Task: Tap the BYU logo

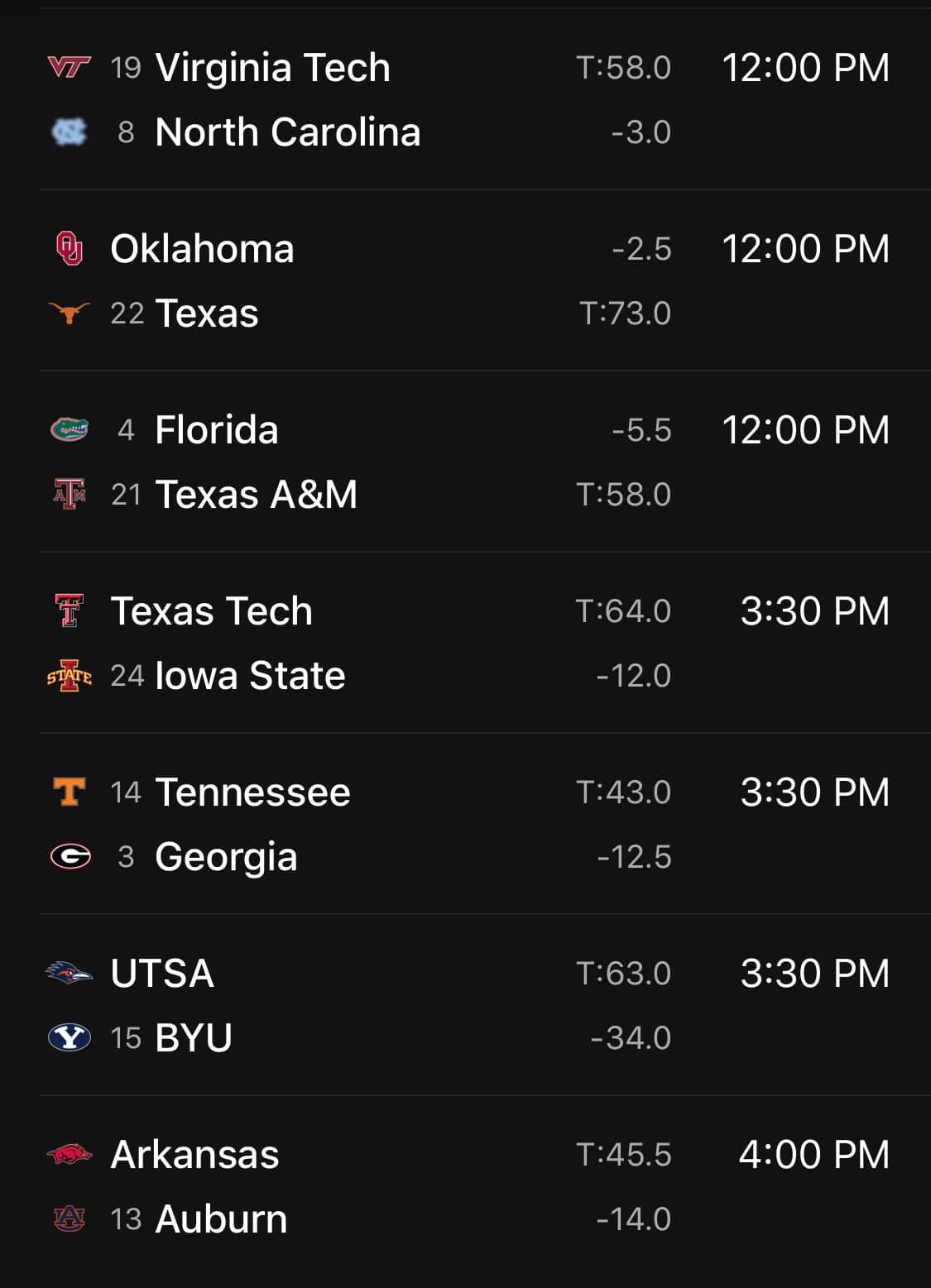Action: click(70, 1037)
